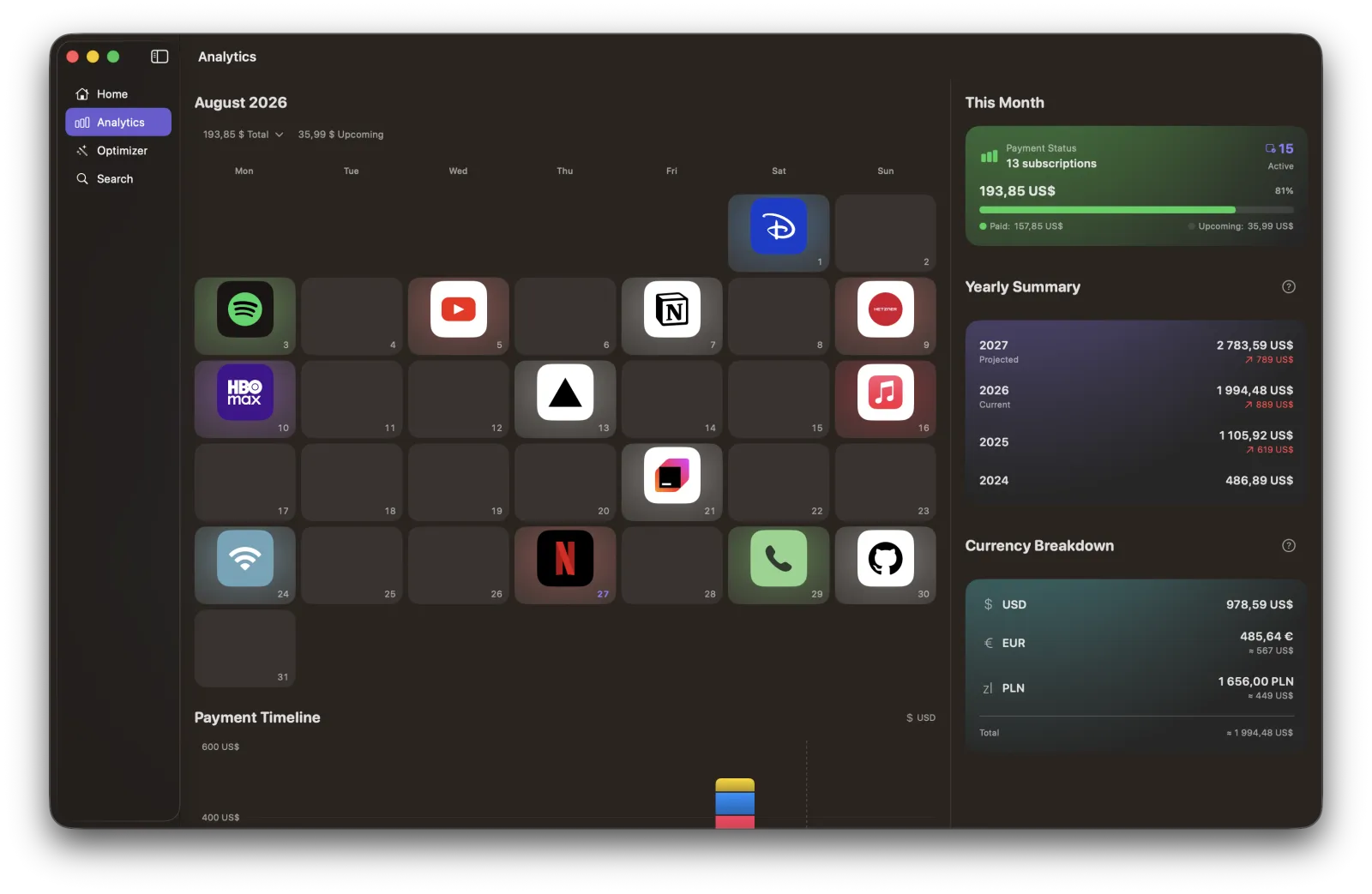Open the Netflix subscription icon

tap(565, 559)
